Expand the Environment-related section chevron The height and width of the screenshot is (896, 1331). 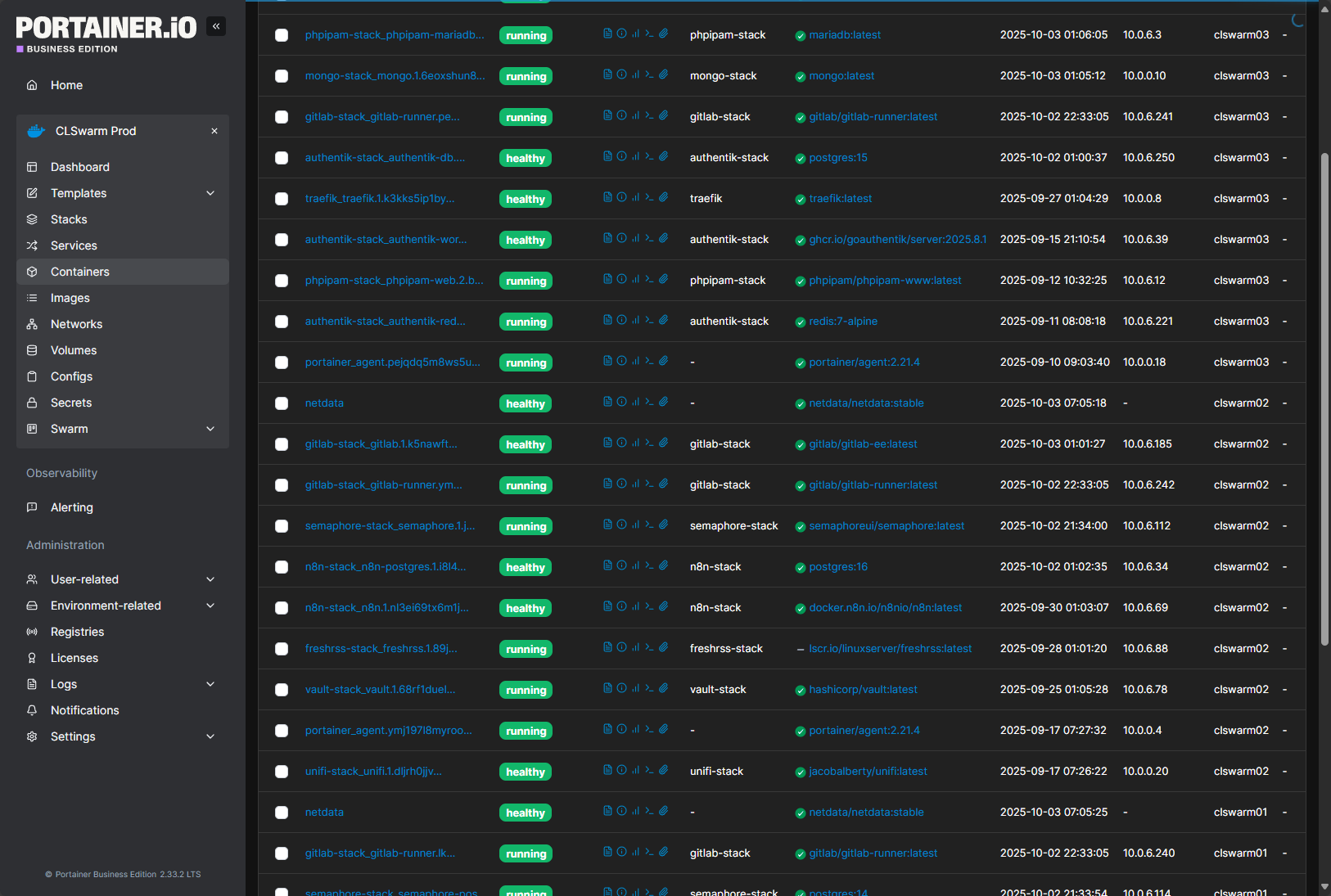[210, 606]
